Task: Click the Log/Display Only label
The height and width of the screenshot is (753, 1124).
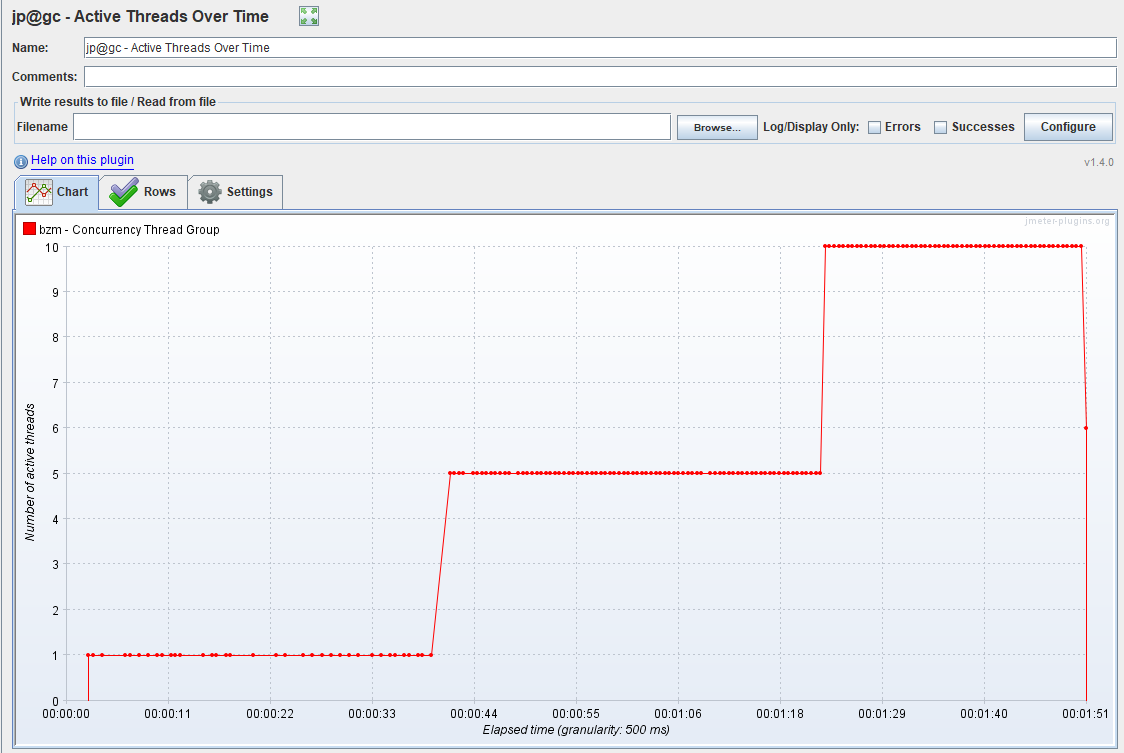Action: click(811, 127)
